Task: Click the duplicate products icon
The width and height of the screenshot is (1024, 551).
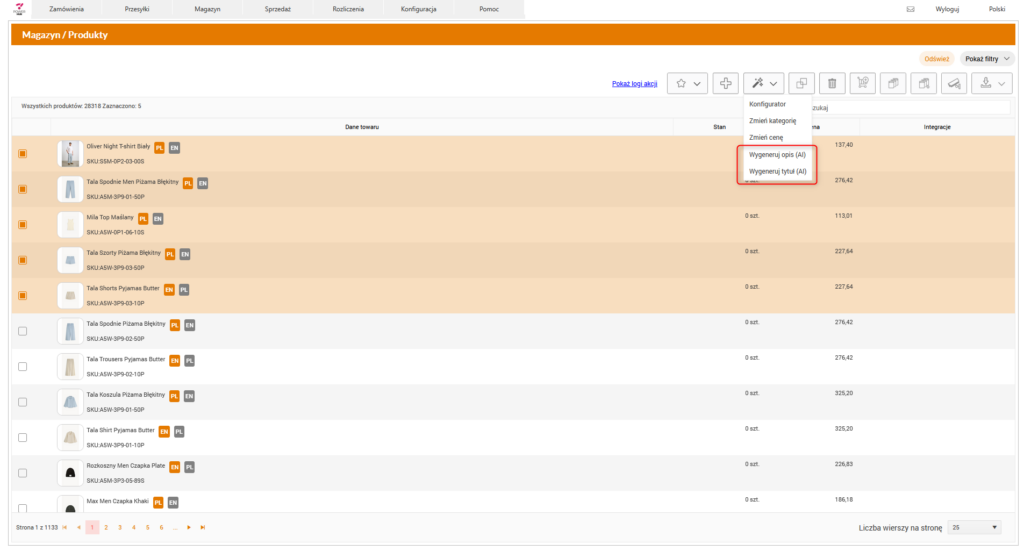Action: coord(800,84)
